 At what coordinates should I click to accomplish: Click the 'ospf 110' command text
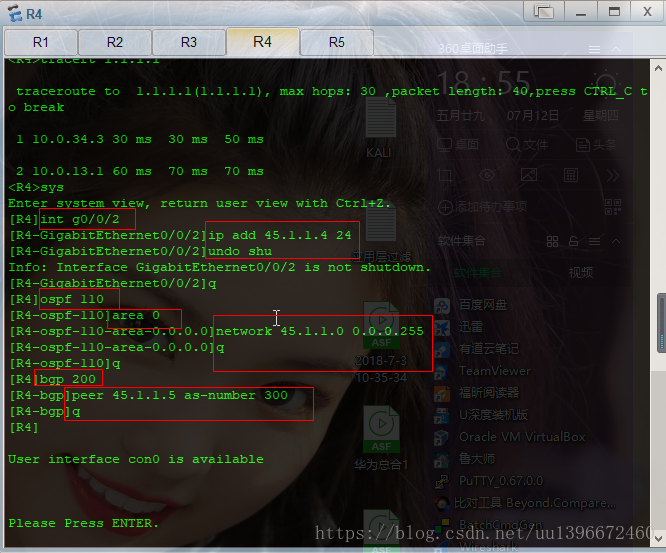pos(72,299)
